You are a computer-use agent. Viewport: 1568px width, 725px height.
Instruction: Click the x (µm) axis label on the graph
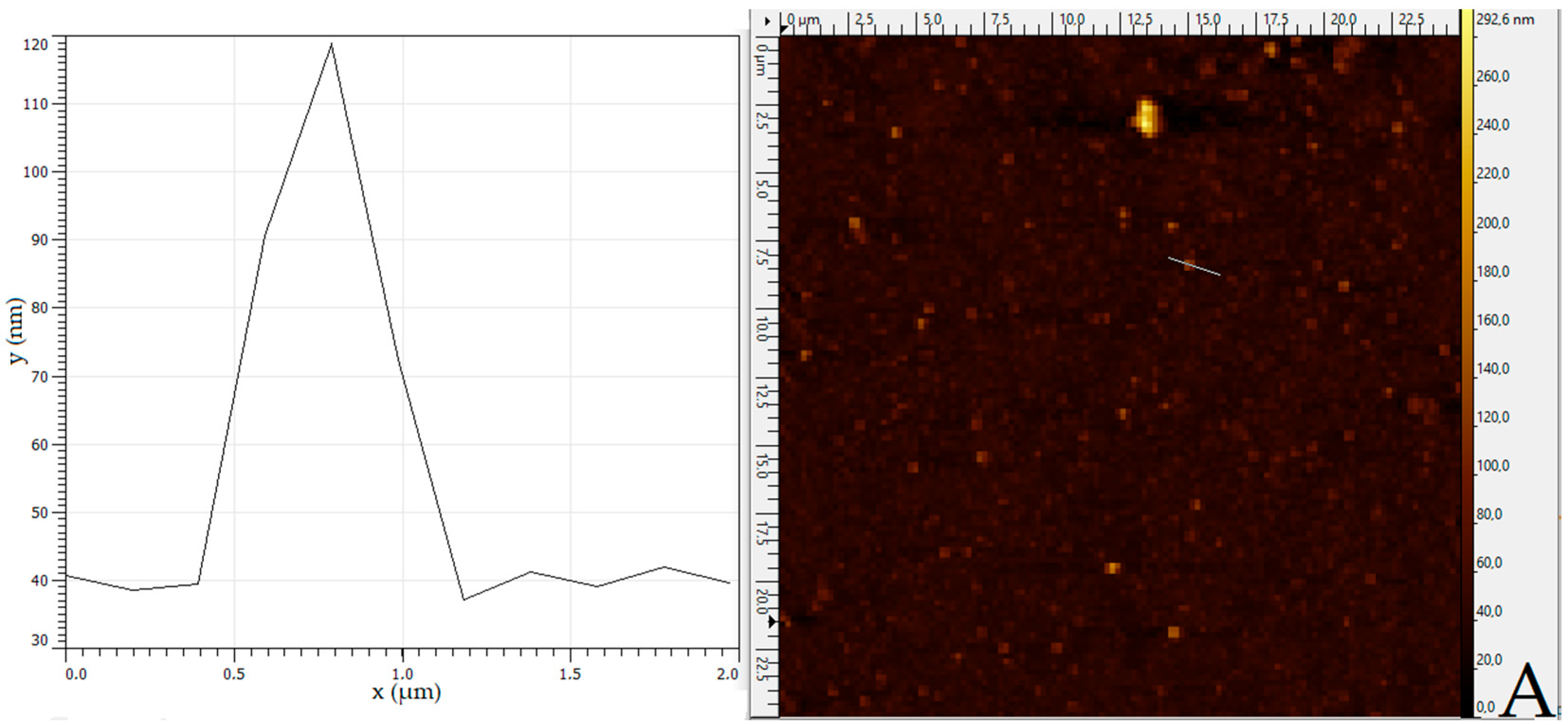click(406, 692)
